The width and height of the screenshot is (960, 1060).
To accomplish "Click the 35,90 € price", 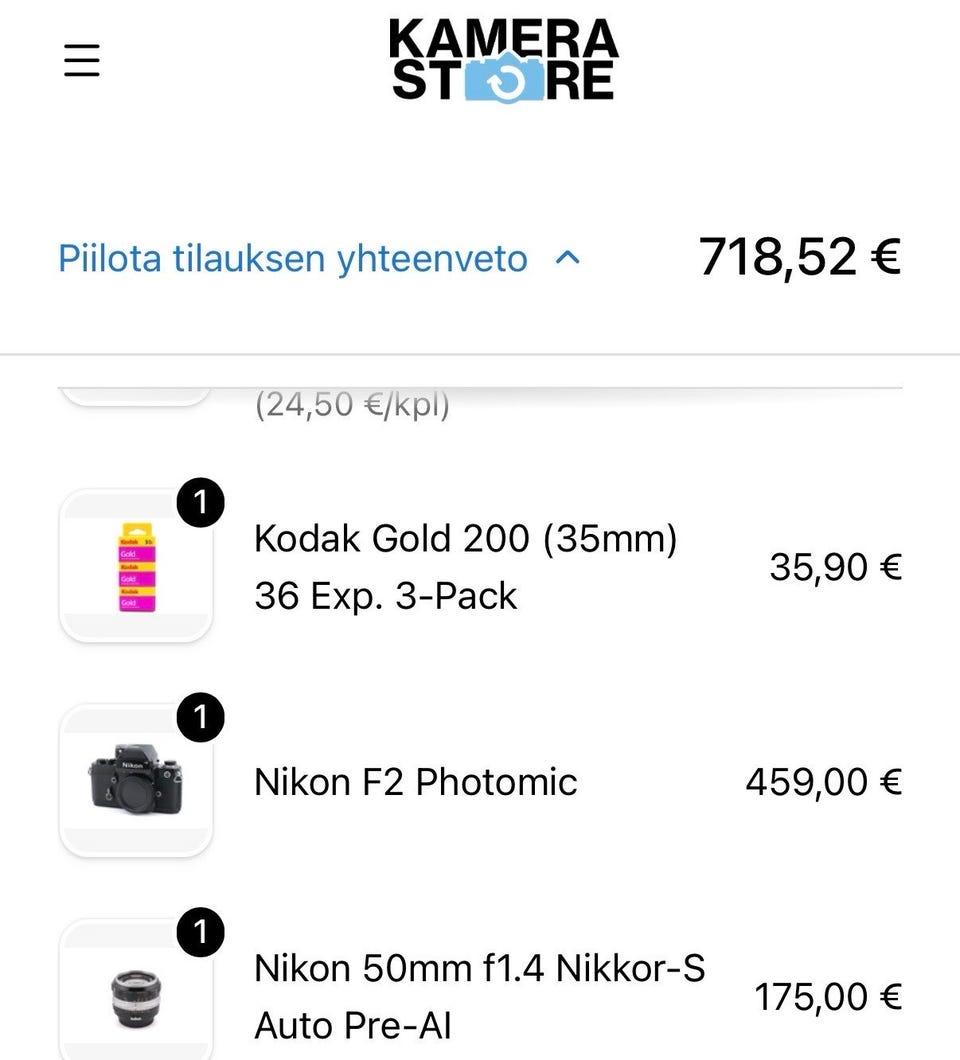I will 835,567.
